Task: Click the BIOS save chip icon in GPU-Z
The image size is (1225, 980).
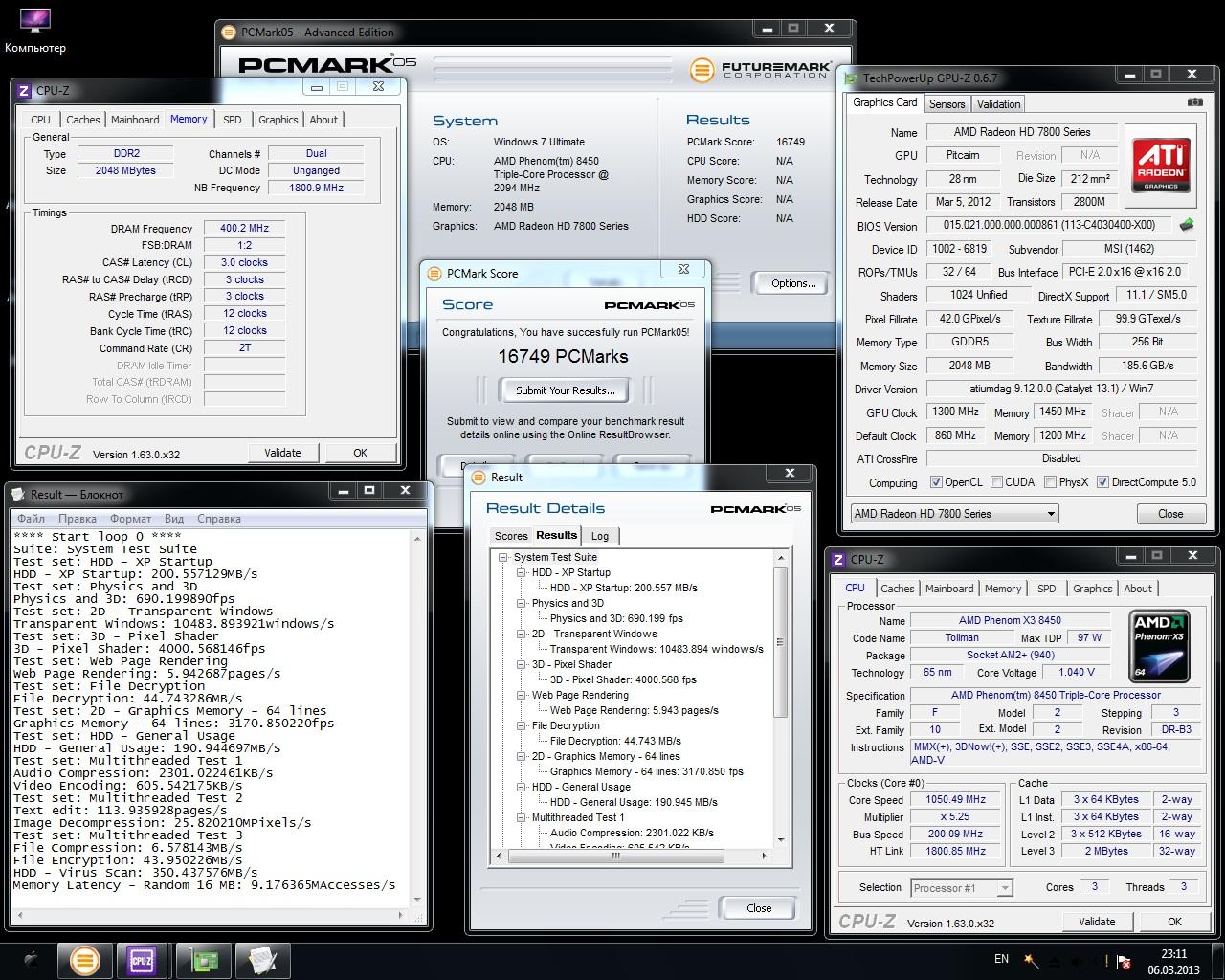Action: click(1187, 225)
